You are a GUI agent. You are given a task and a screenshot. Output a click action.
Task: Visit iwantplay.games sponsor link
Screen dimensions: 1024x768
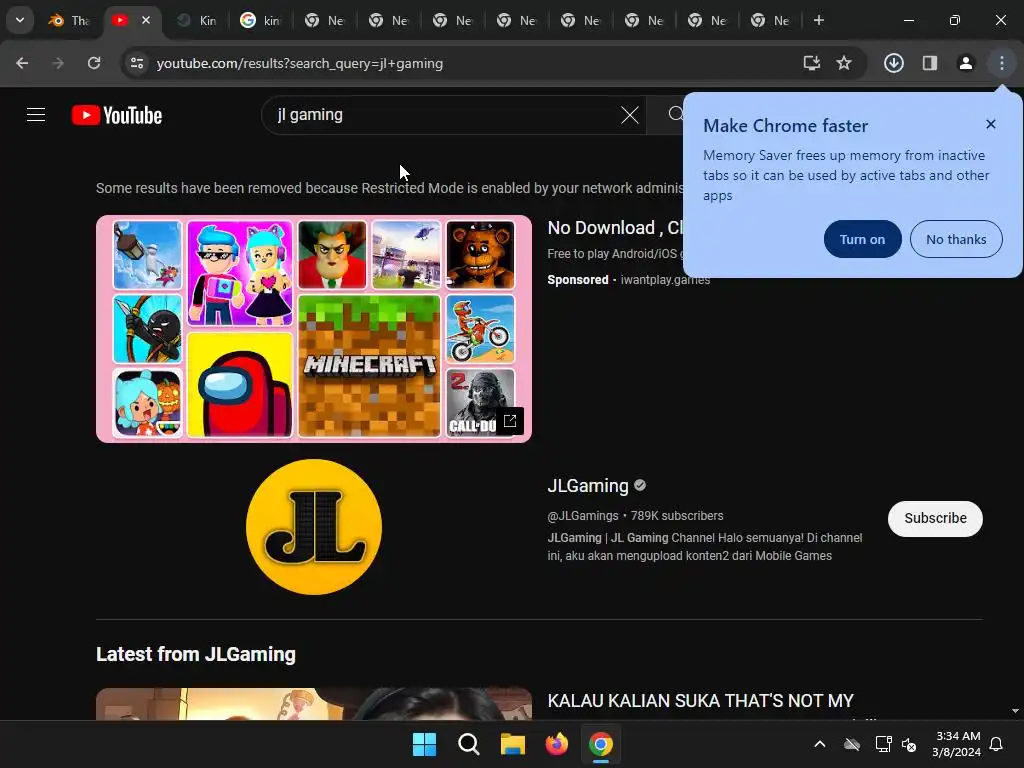(665, 280)
